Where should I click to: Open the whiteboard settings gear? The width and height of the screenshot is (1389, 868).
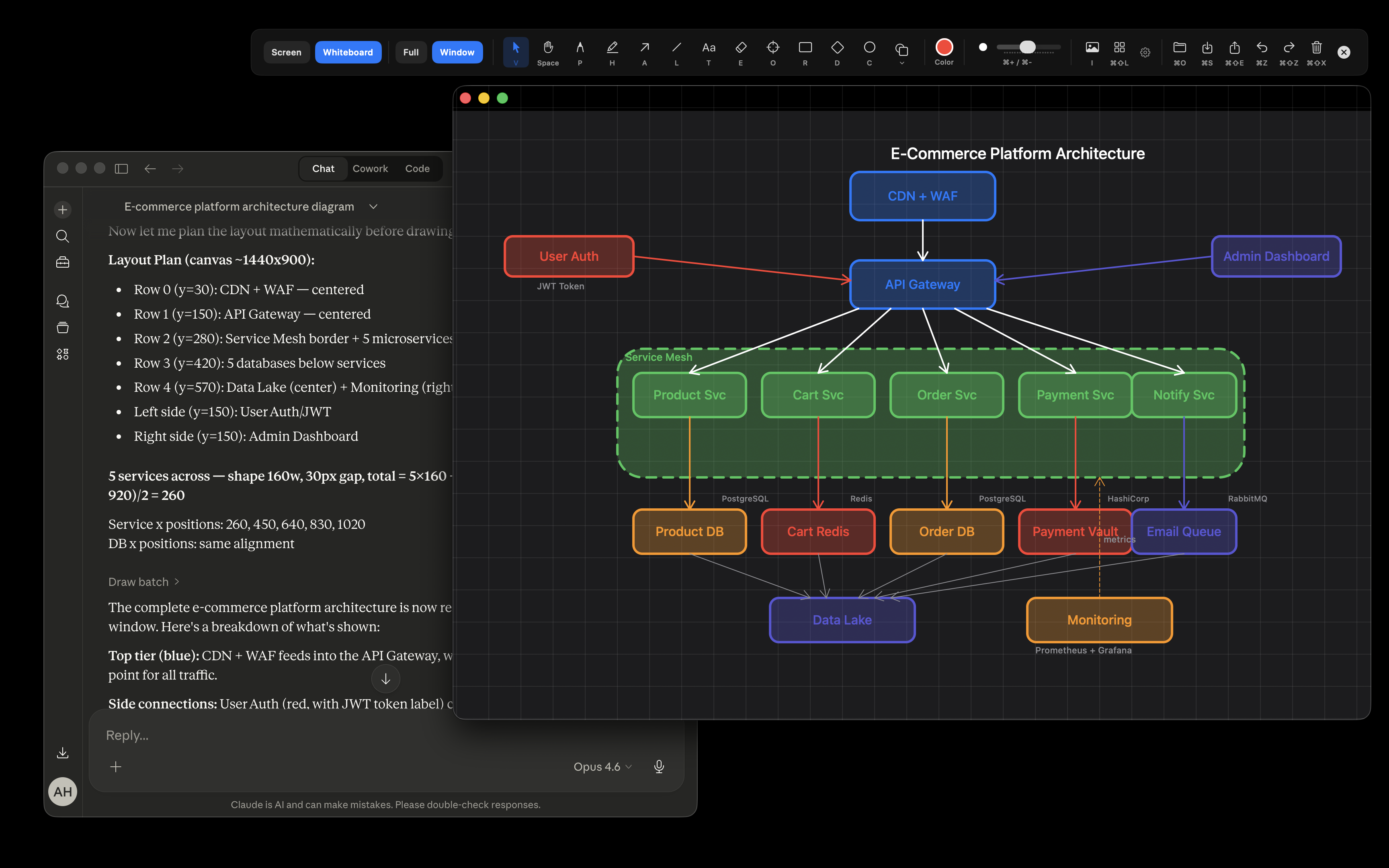coord(1145,52)
